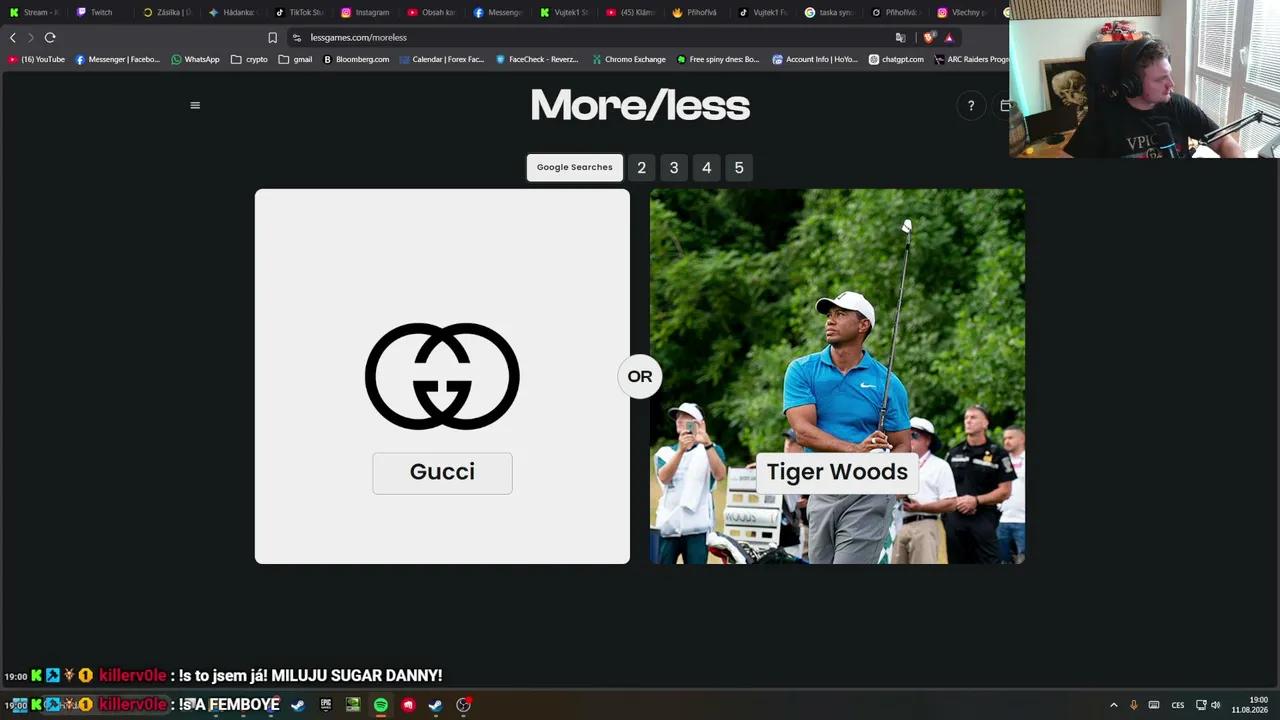Open the site settings icon beside the URL
Screen dimensions: 1280x720
tap(297, 37)
